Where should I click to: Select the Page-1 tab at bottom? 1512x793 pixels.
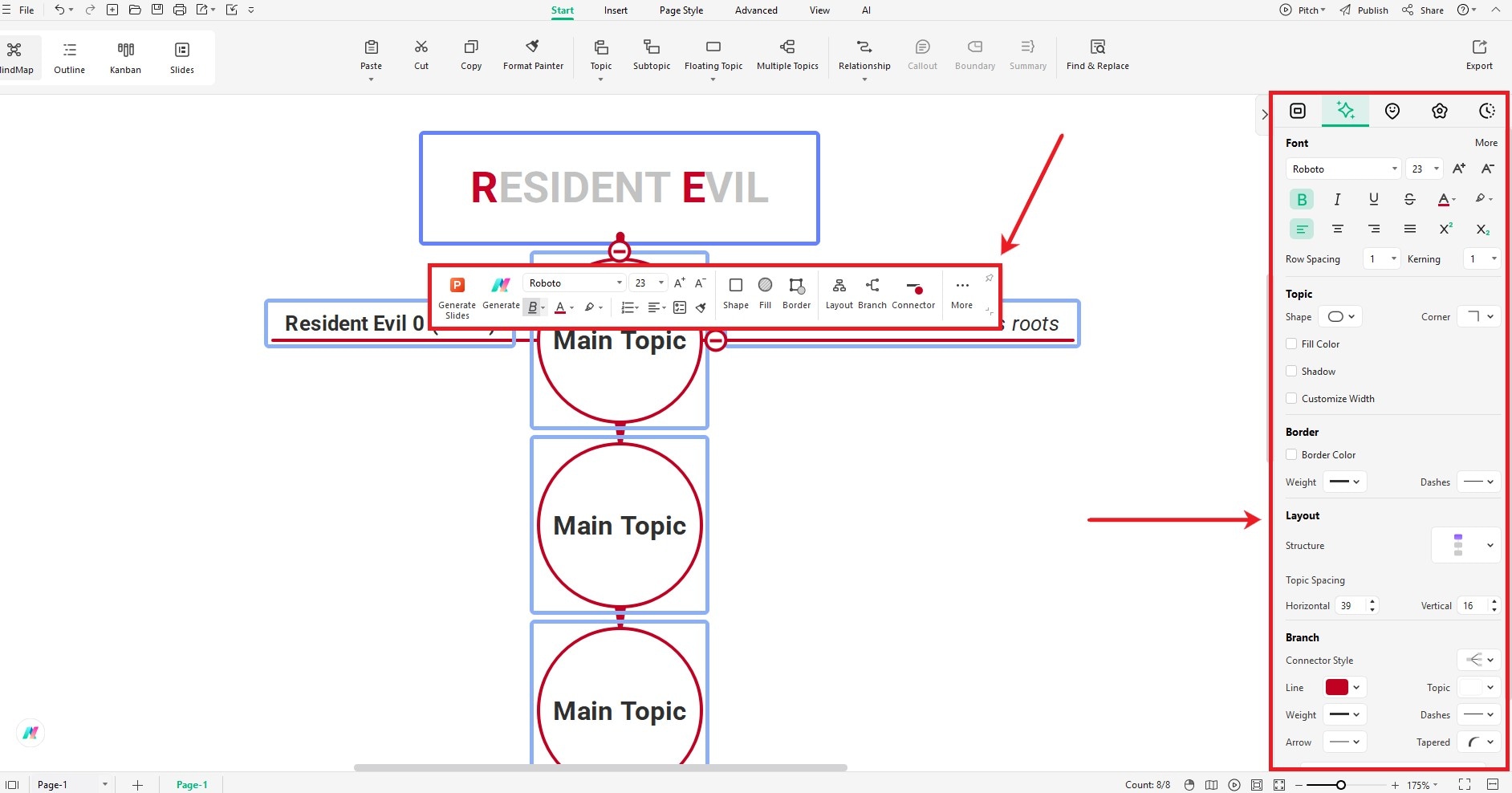[x=192, y=784]
